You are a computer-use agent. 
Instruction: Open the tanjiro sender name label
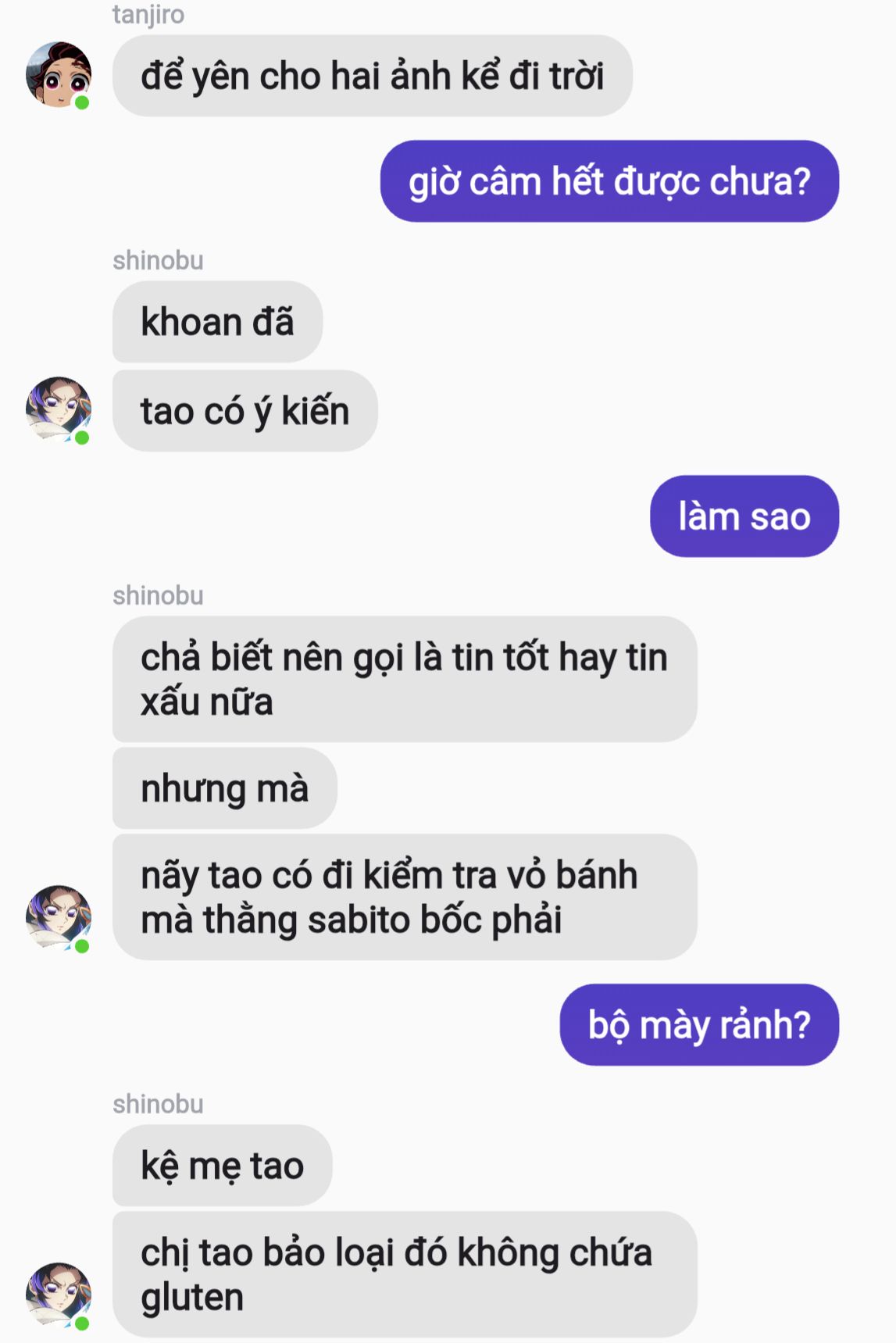(x=148, y=15)
